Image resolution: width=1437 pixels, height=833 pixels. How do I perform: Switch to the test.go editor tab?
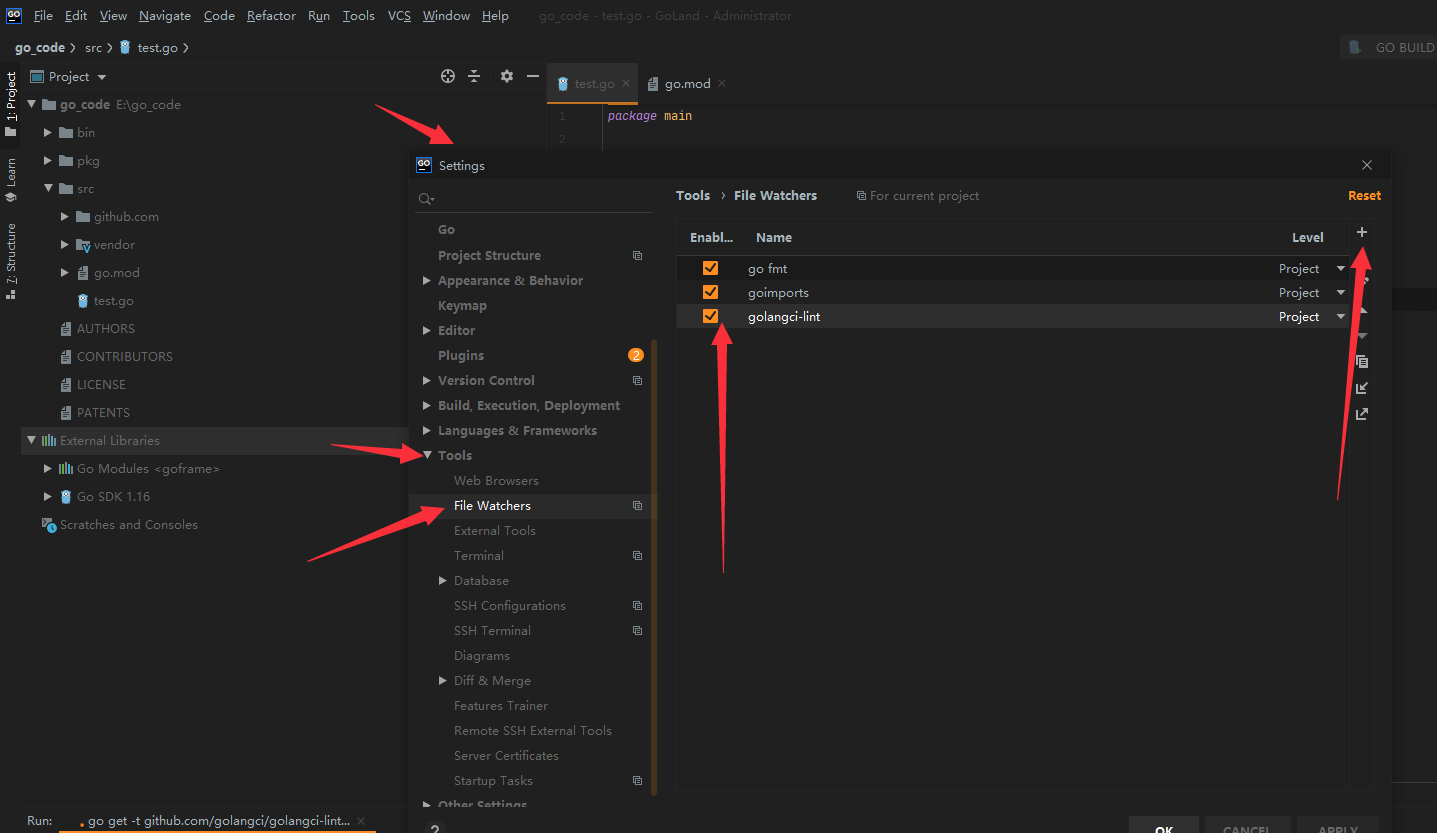coord(592,84)
